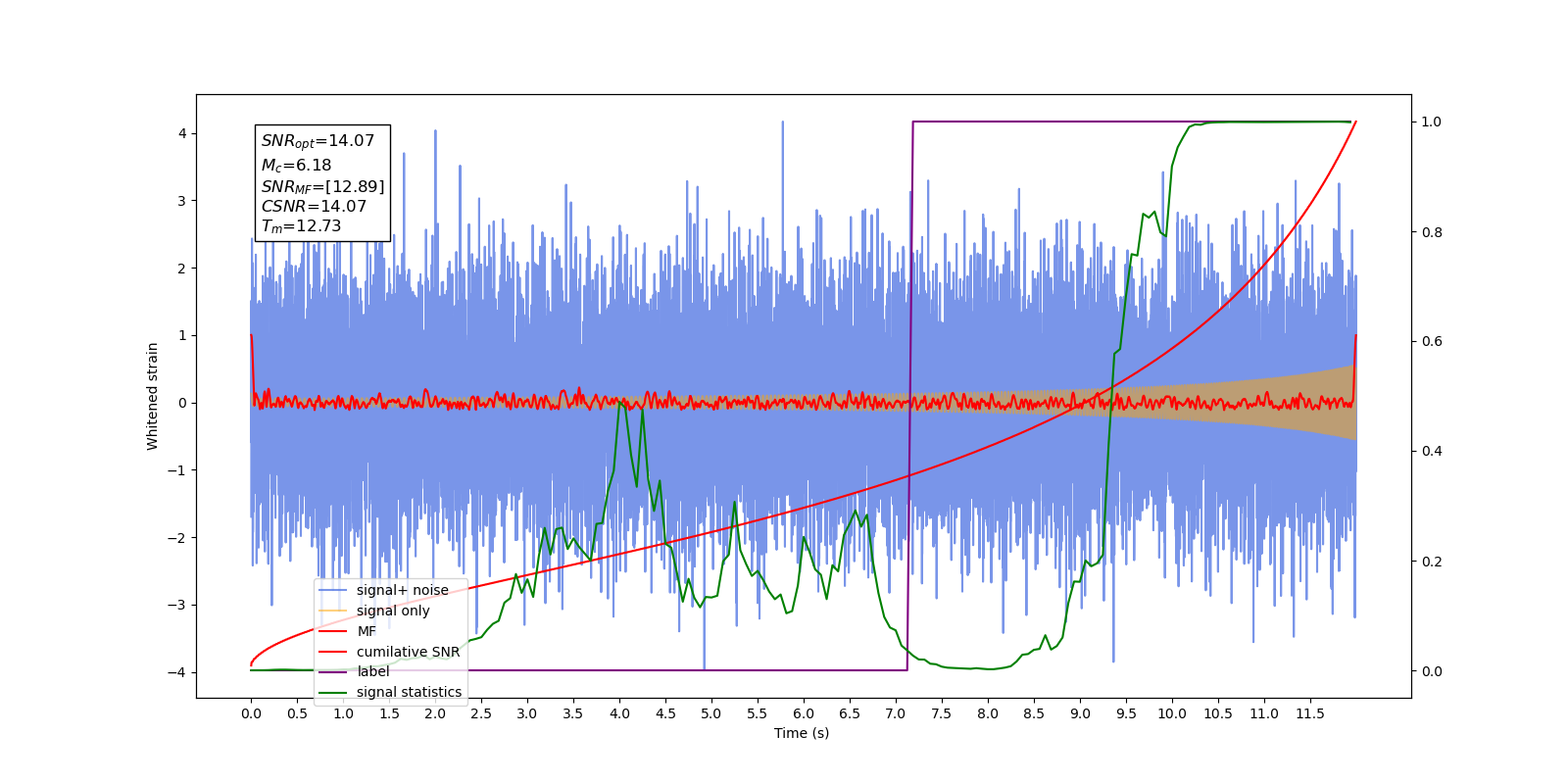Click the 0.6 tick on the right axis
This screenshot has height=784, width=1568.
(1432, 342)
